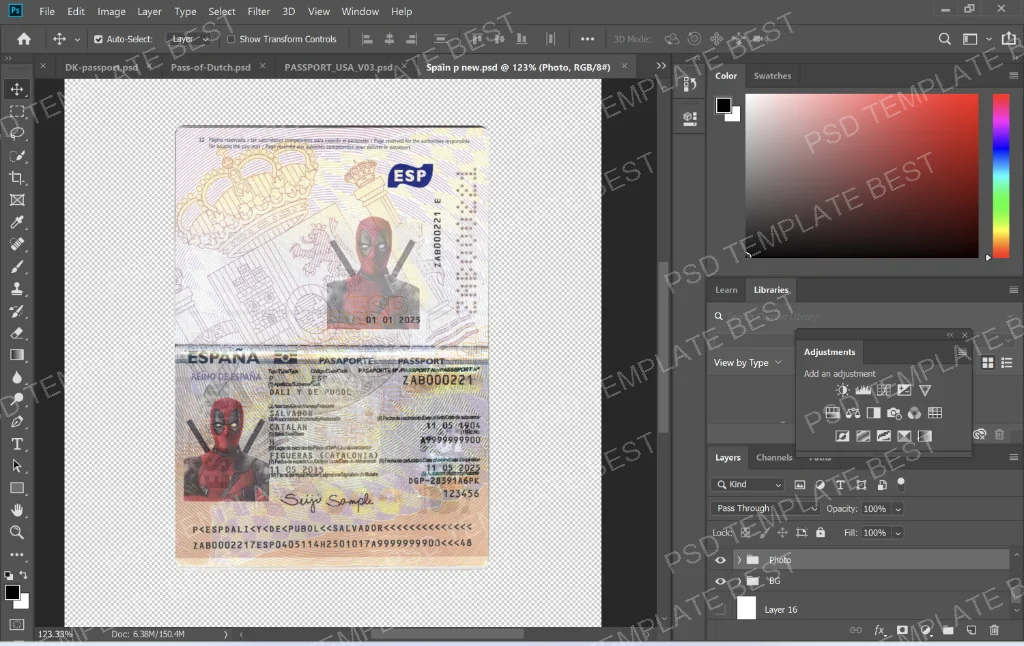
Task: Close the Pass-of-Dutch.psd tab
Action: point(262,66)
